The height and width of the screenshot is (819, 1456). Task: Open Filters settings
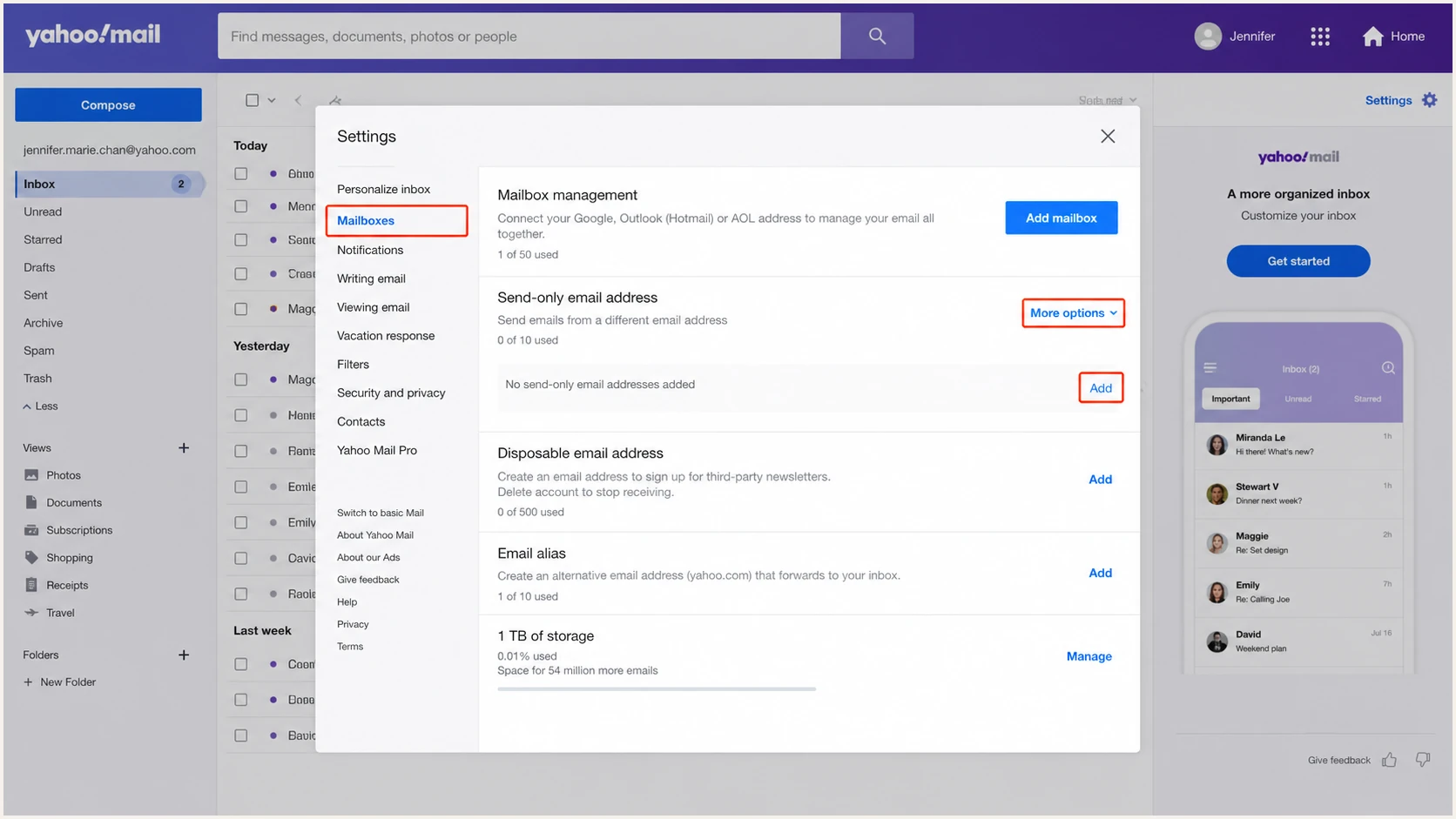(x=353, y=365)
